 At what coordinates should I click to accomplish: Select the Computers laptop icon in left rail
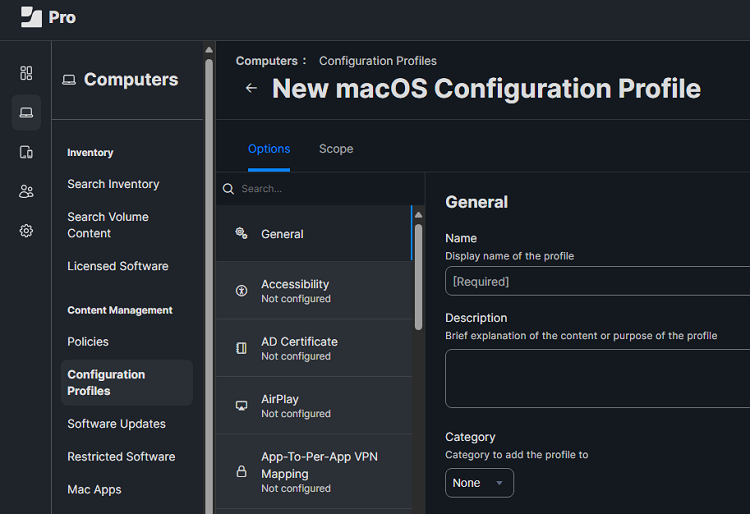(26, 112)
